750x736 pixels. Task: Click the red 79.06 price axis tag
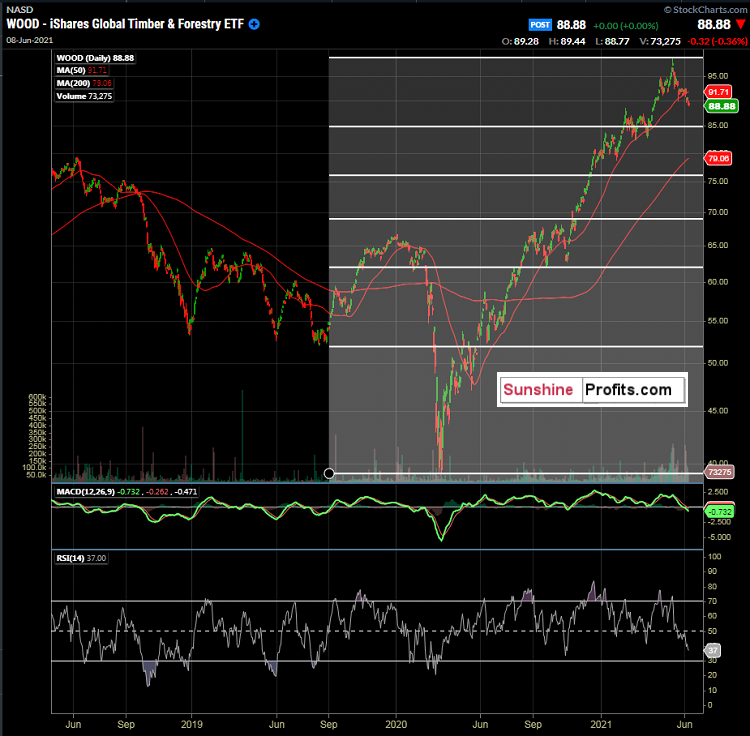(x=718, y=158)
